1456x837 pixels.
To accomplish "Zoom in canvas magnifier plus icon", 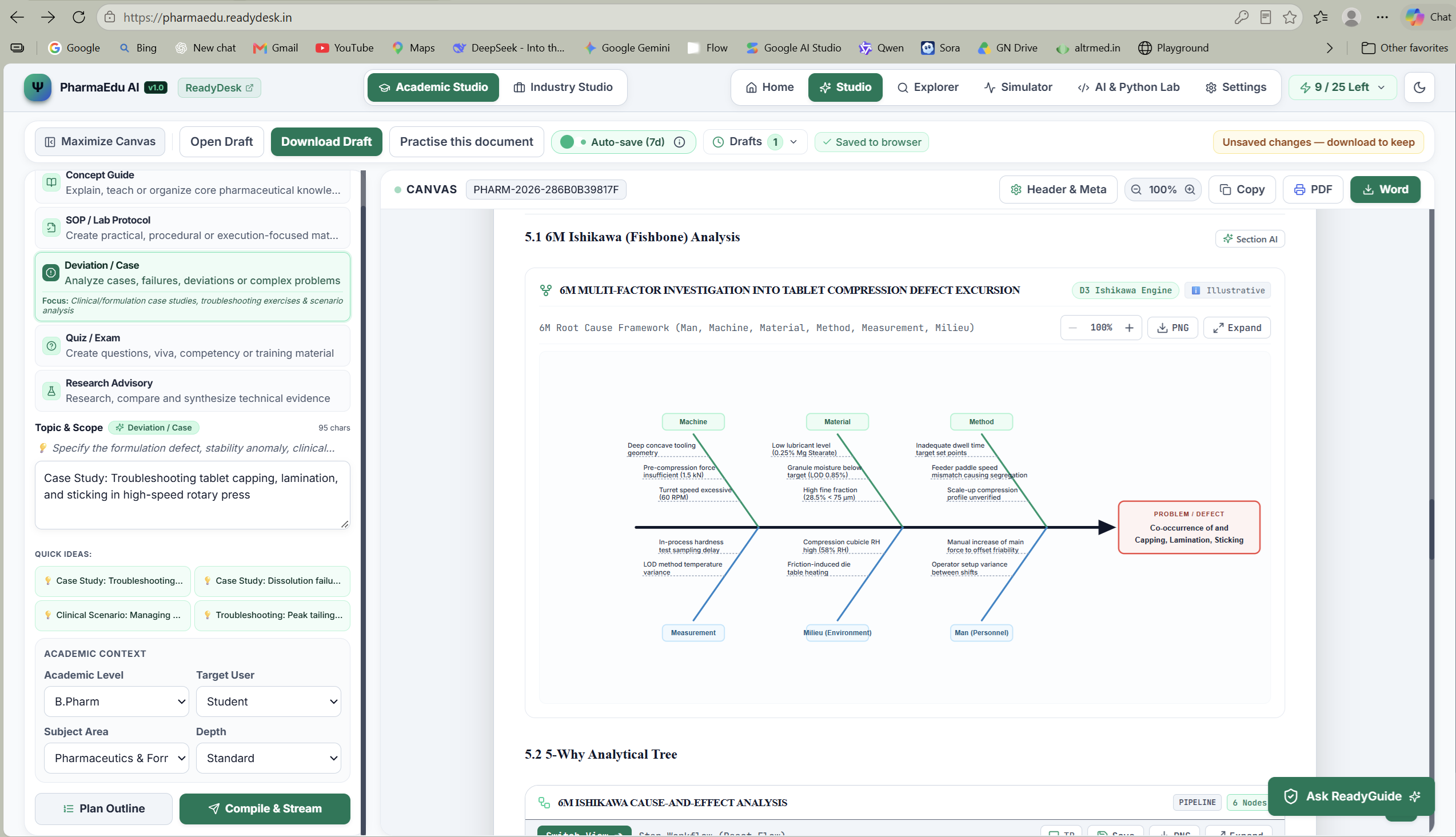I will (x=1190, y=190).
